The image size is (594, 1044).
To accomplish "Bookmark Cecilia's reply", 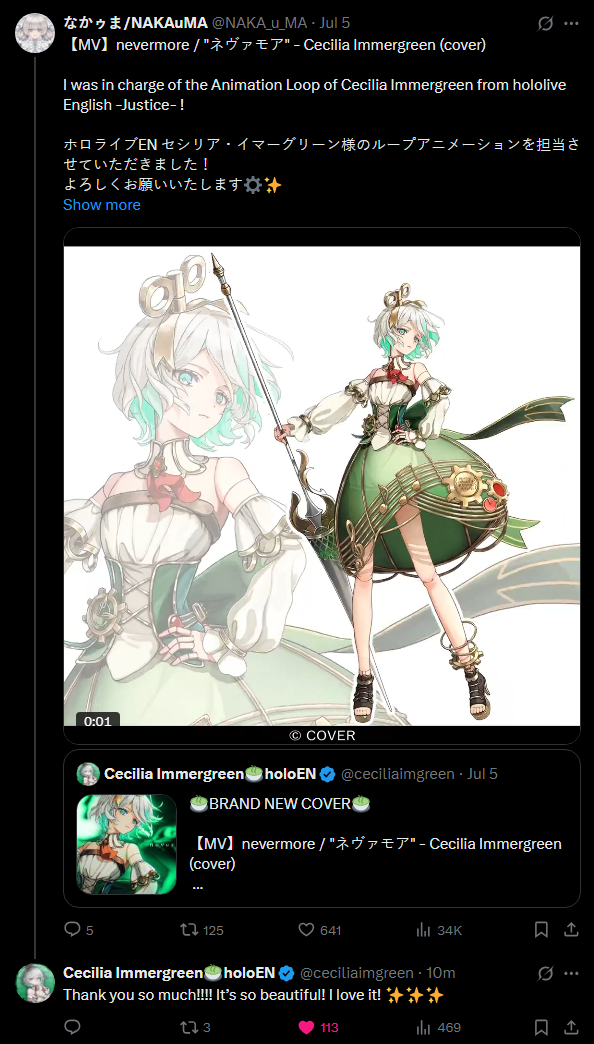I will (541, 1027).
